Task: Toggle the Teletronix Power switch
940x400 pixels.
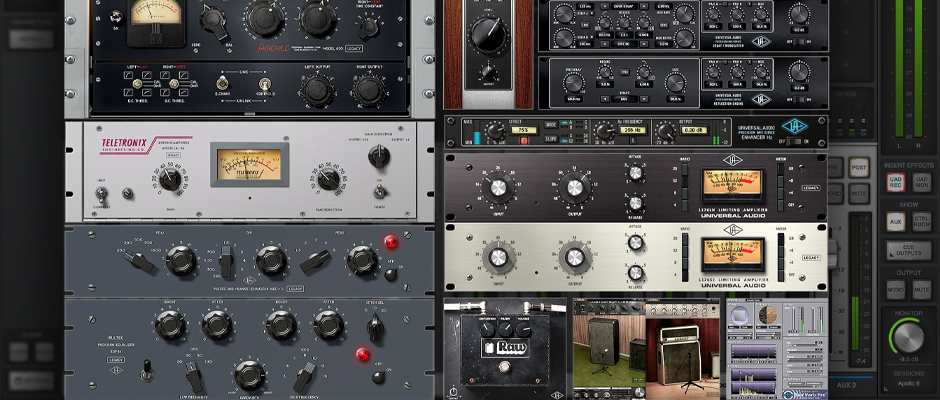Action: point(379,191)
